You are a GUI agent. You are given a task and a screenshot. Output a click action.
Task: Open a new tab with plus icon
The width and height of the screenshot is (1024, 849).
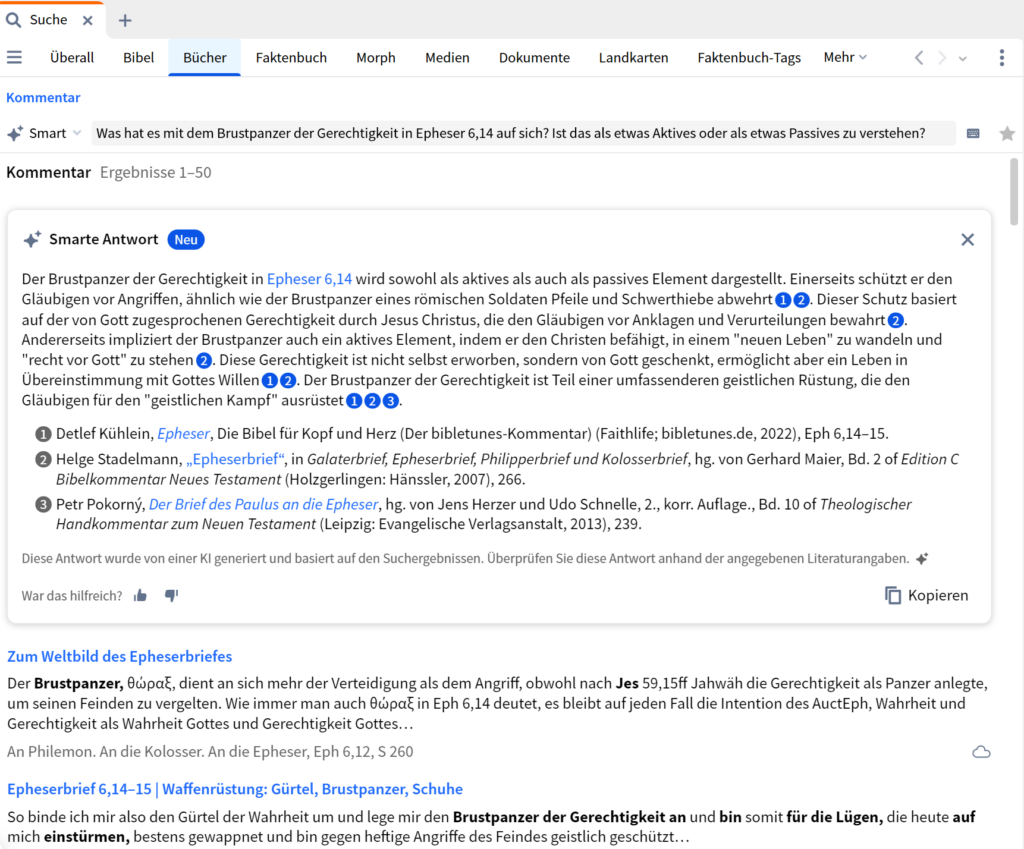tap(125, 21)
